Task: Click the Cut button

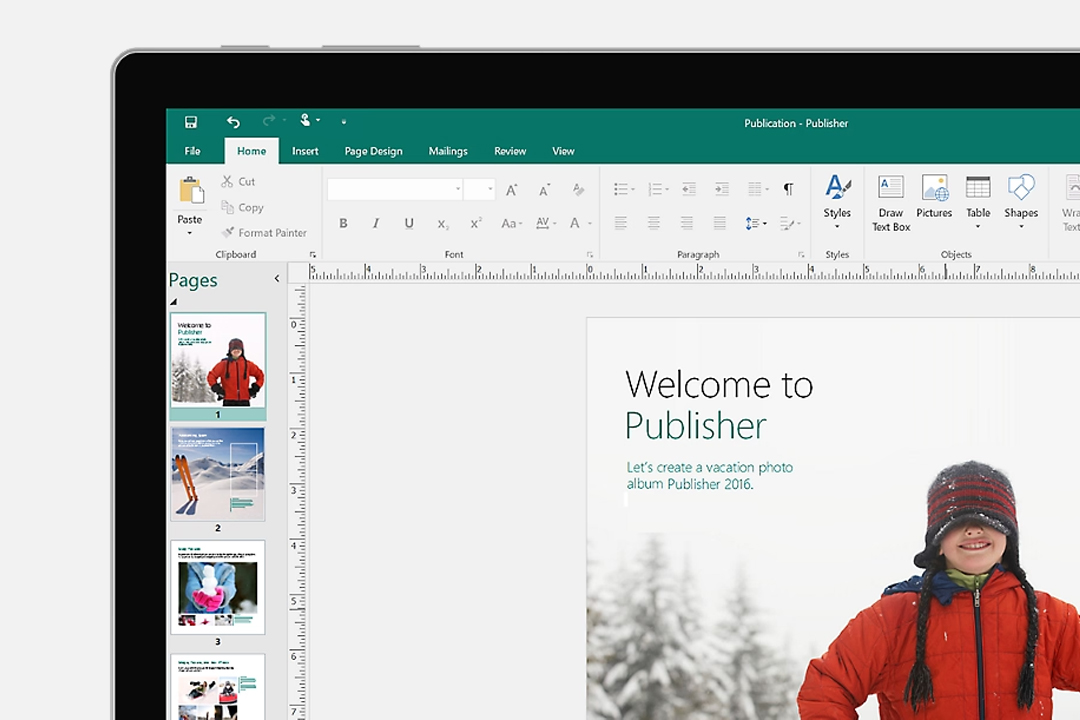Action: (238, 182)
